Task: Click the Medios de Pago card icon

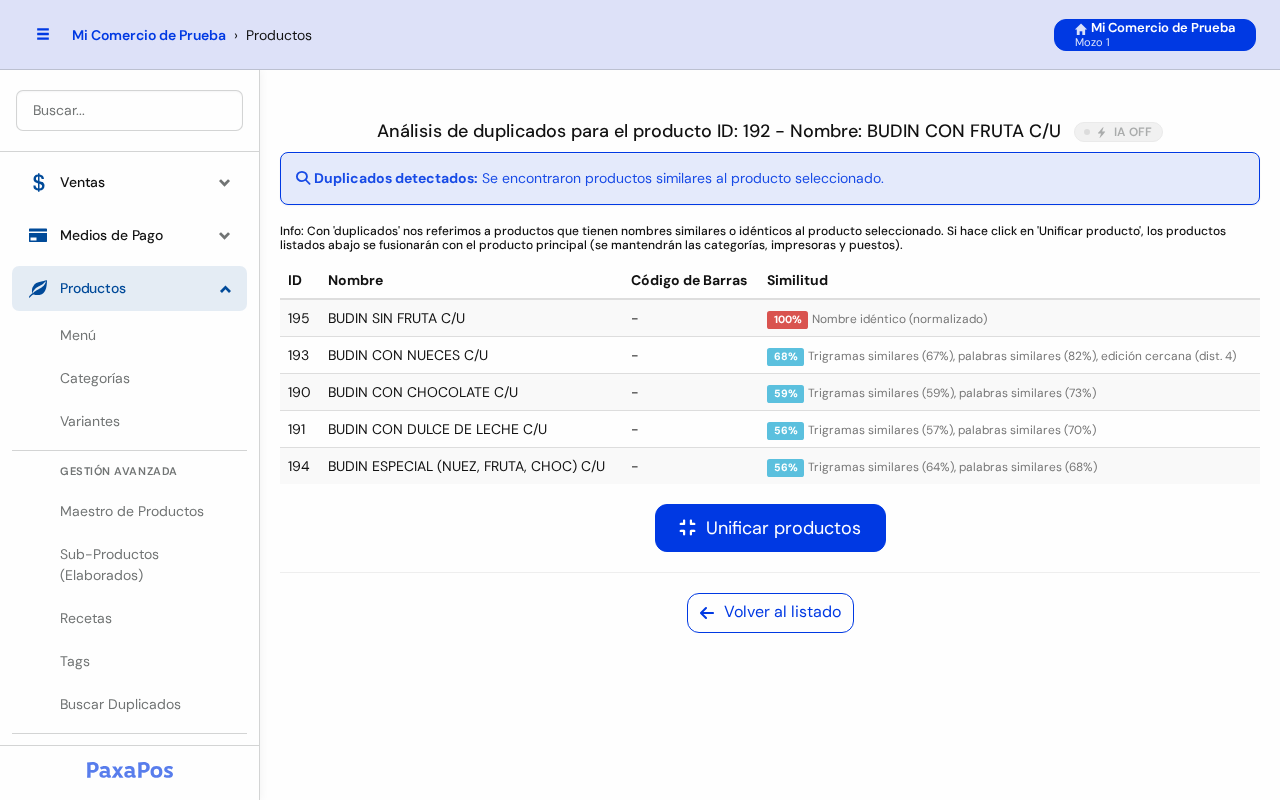Action: pos(38,235)
